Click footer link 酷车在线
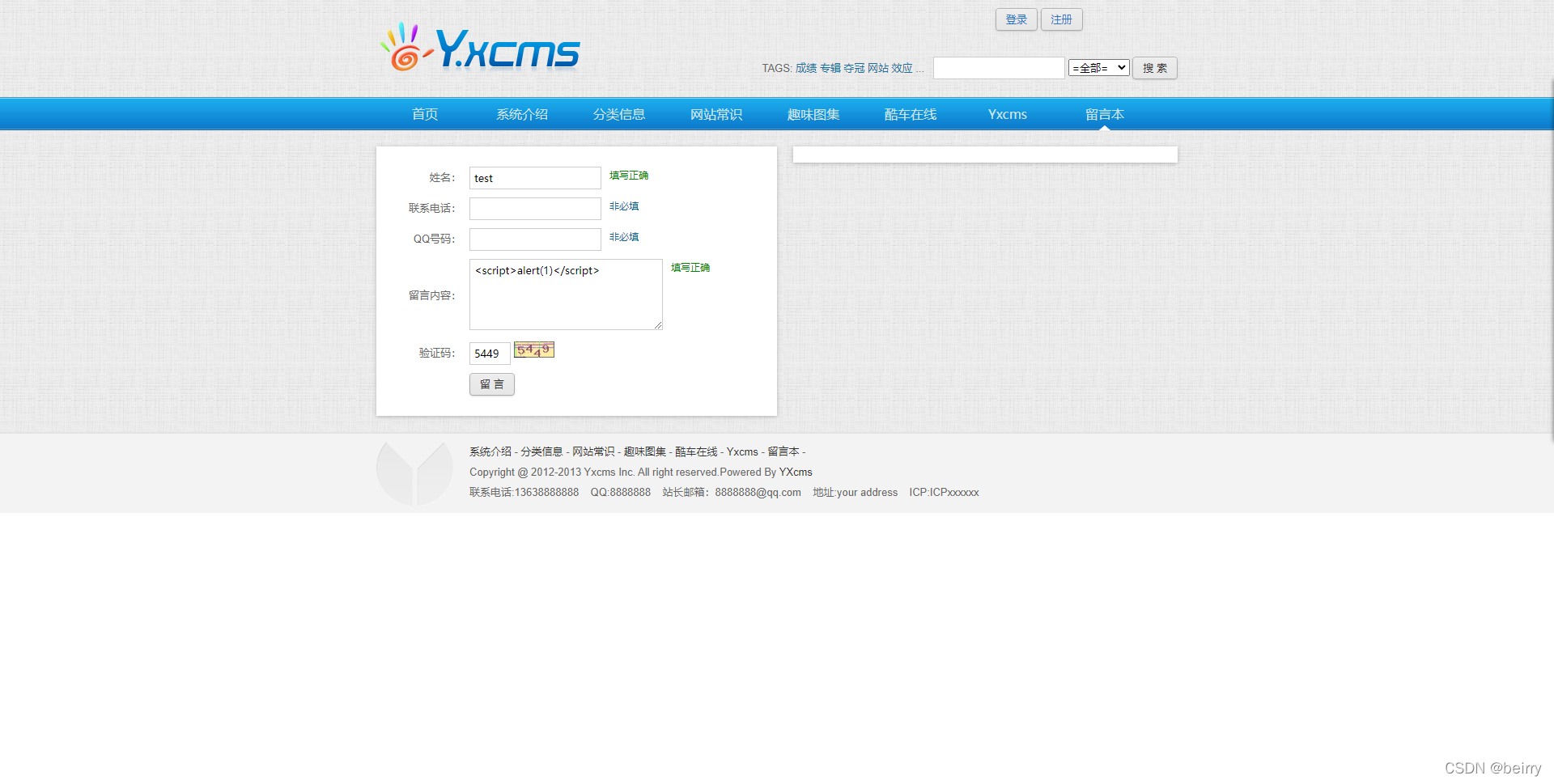This screenshot has height=784, width=1554. (x=696, y=451)
